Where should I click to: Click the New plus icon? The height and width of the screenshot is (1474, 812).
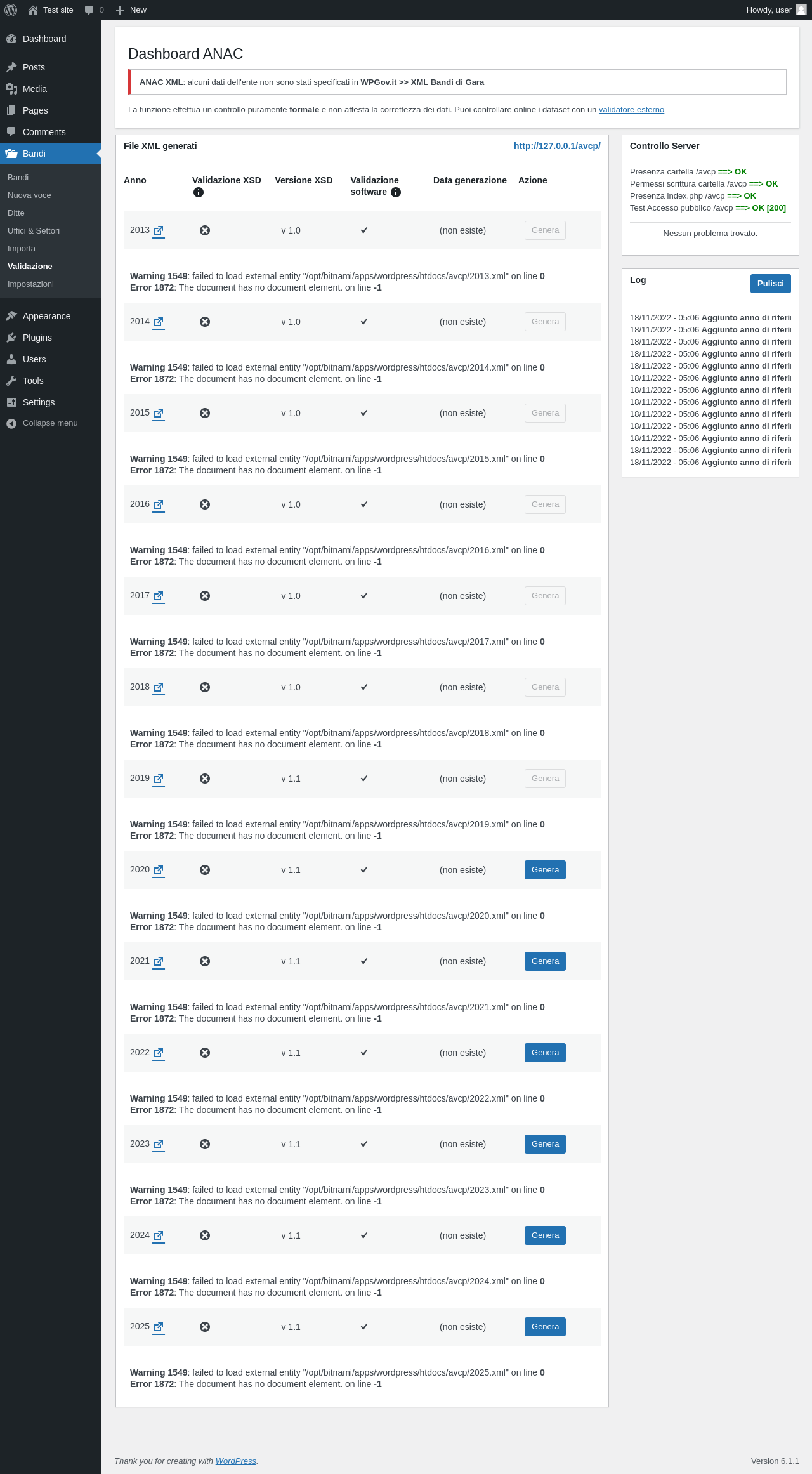(120, 10)
